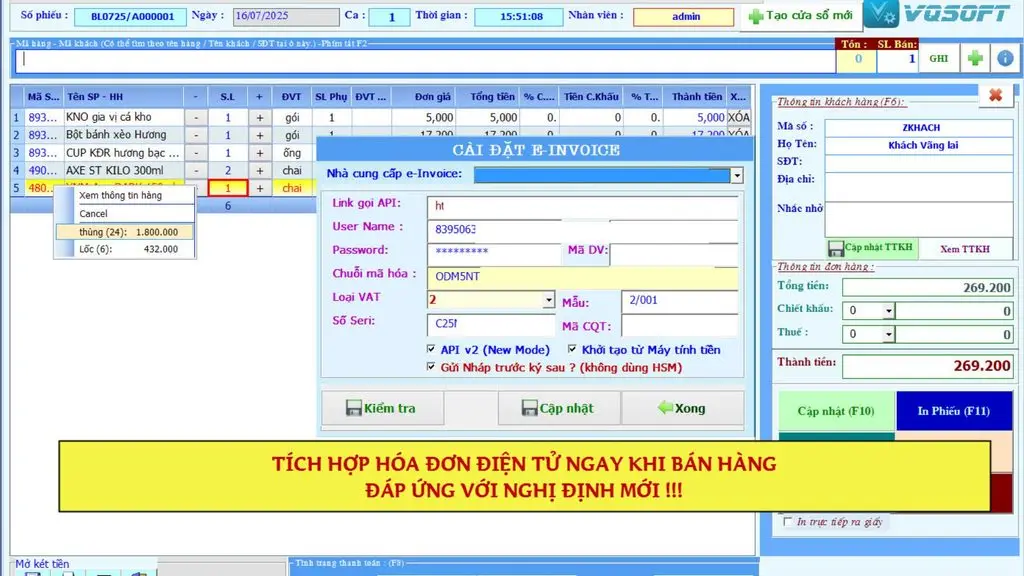Toggle Khởi tạo từ Máy tính tiền checkbox

572,349
